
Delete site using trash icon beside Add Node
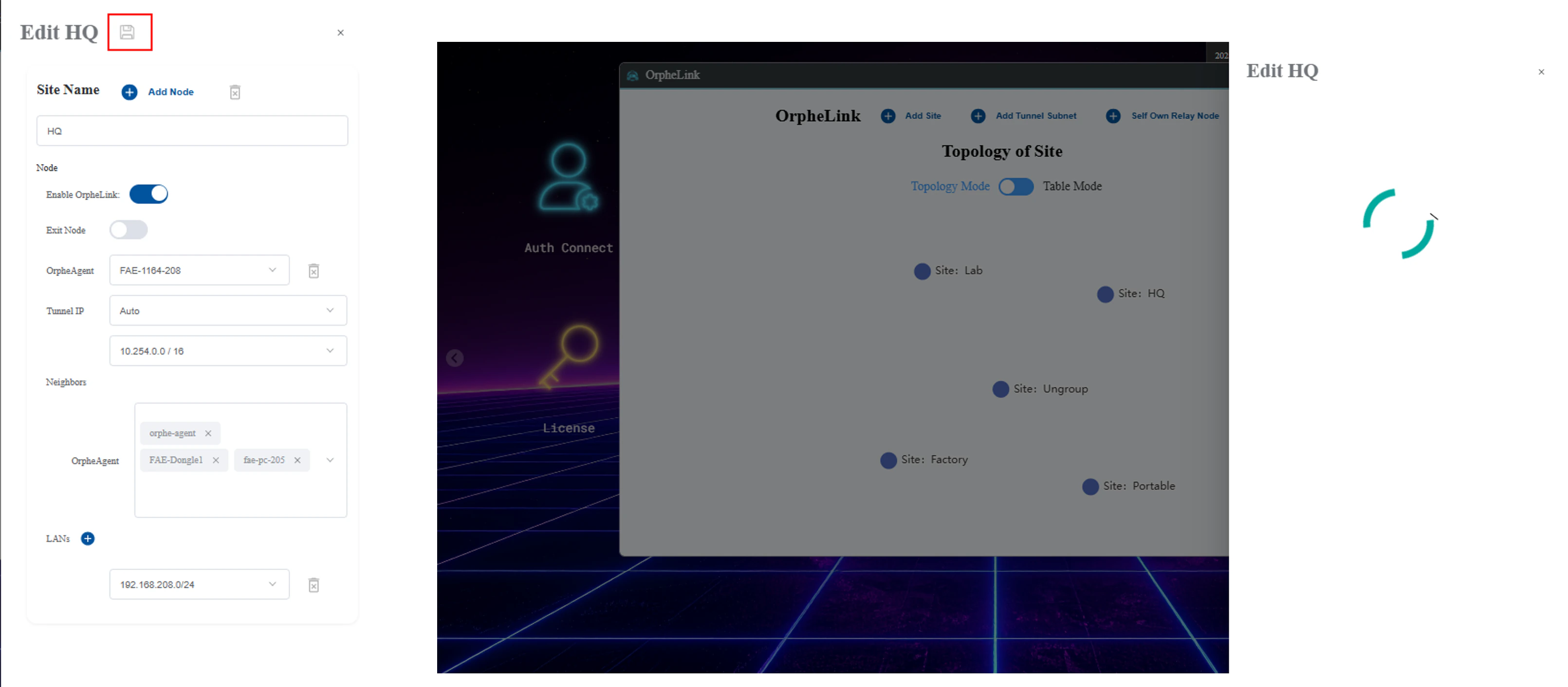coord(235,92)
